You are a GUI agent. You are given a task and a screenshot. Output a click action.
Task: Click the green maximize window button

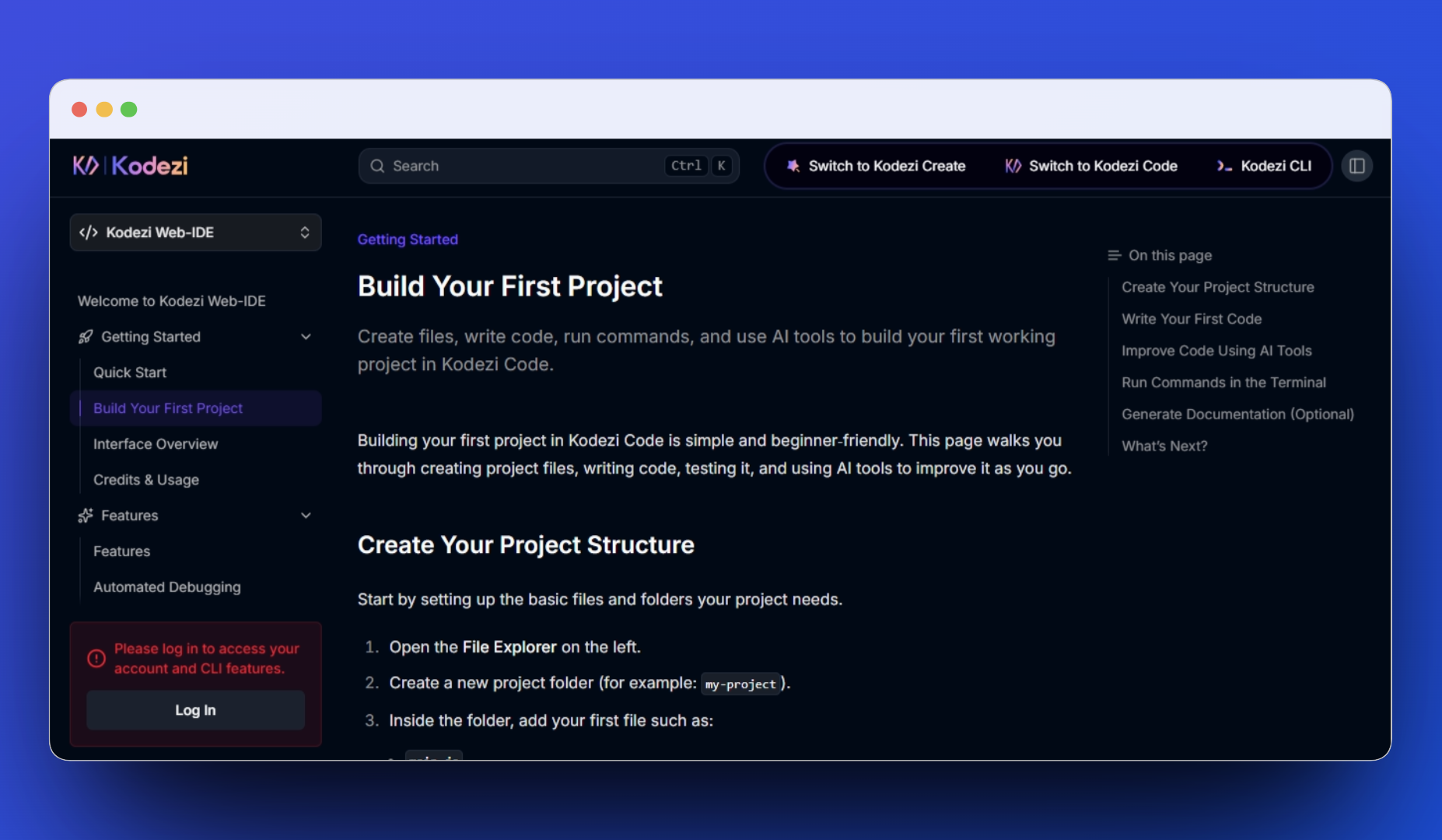(x=129, y=110)
